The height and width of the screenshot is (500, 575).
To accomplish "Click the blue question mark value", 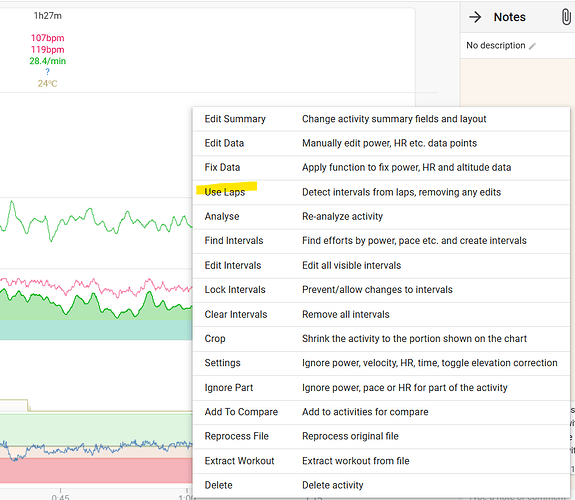I will coord(47,72).
